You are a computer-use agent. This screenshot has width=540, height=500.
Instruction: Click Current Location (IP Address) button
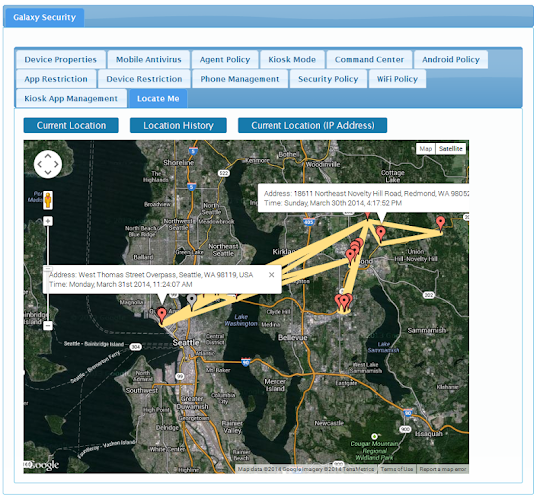pyautogui.click(x=313, y=126)
